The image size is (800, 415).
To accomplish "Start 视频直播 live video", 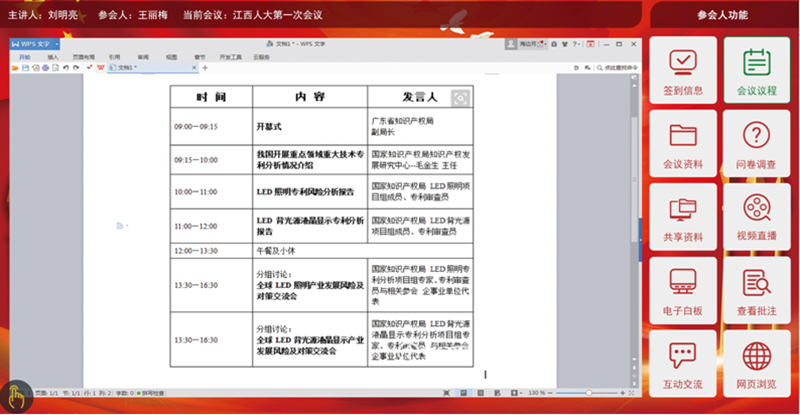I will [x=756, y=217].
